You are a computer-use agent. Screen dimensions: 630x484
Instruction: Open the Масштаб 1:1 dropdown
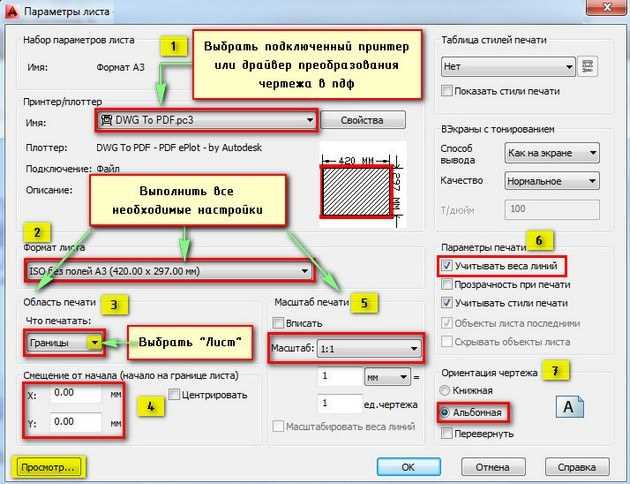tap(369, 349)
